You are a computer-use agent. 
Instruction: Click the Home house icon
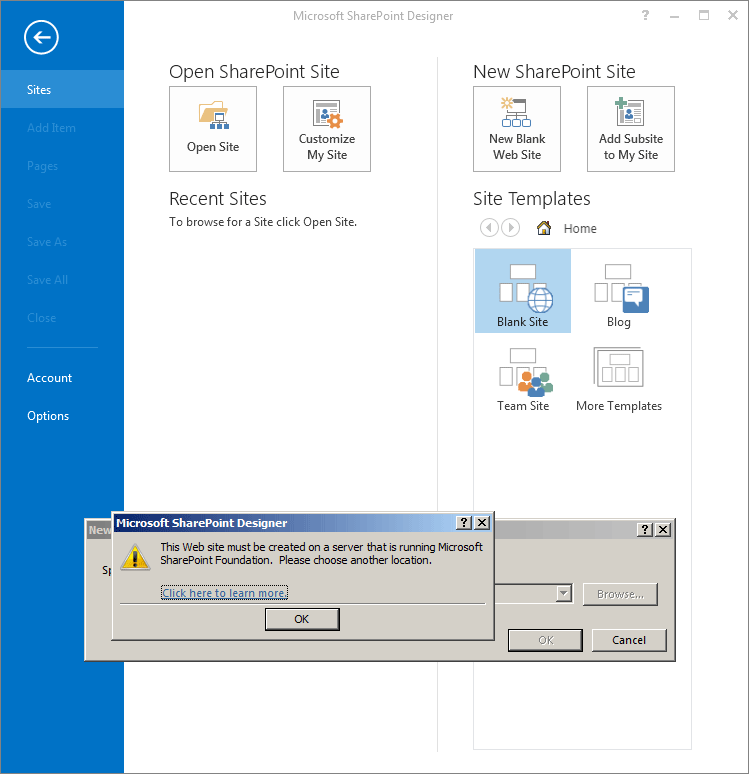tap(544, 228)
